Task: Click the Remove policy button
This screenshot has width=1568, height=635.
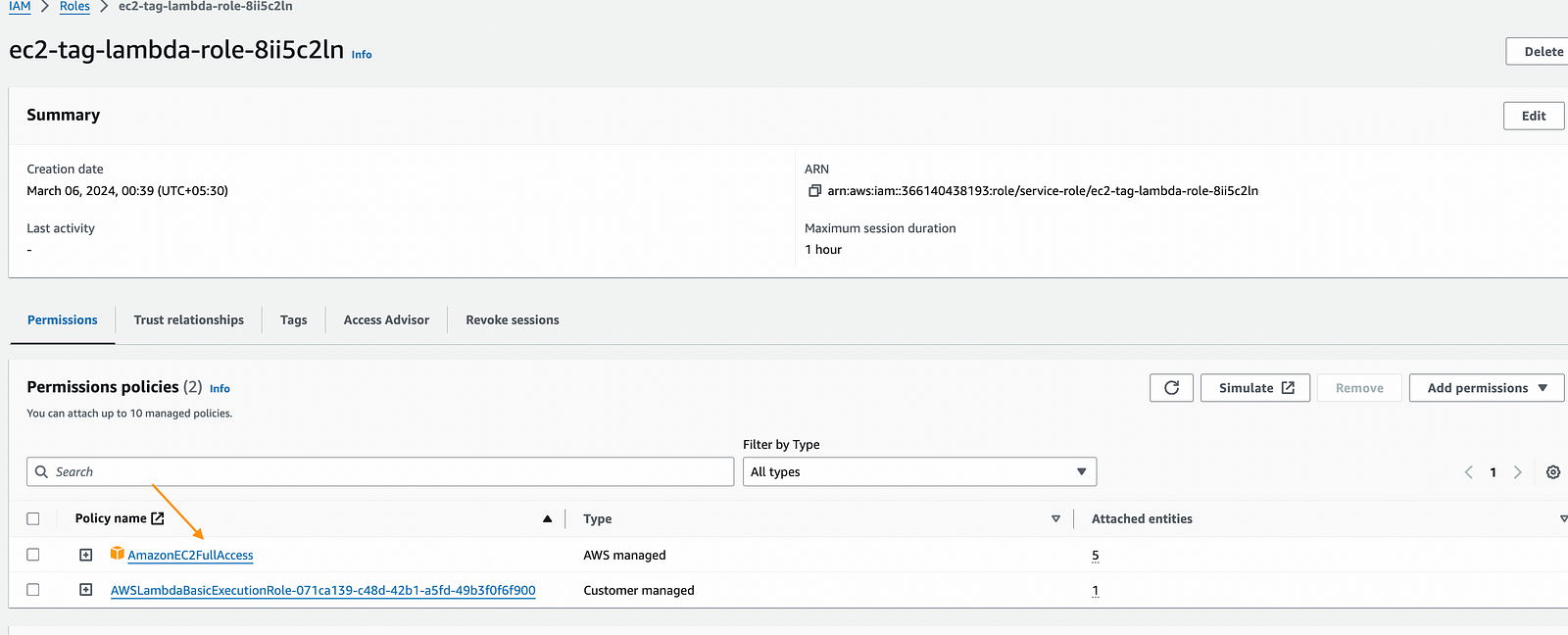Action: pyautogui.click(x=1359, y=388)
